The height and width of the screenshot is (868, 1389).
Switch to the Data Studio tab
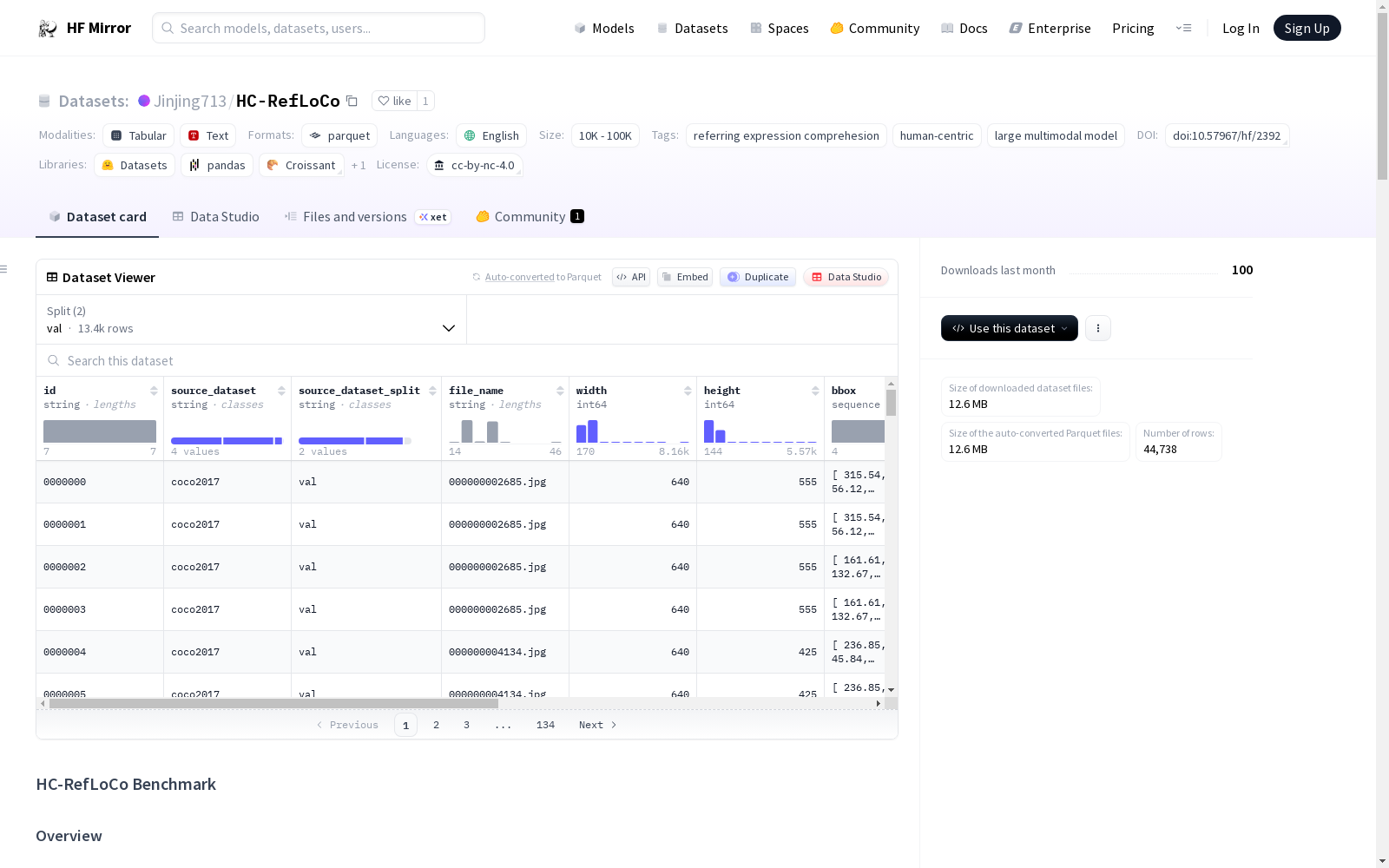pyautogui.click(x=216, y=217)
